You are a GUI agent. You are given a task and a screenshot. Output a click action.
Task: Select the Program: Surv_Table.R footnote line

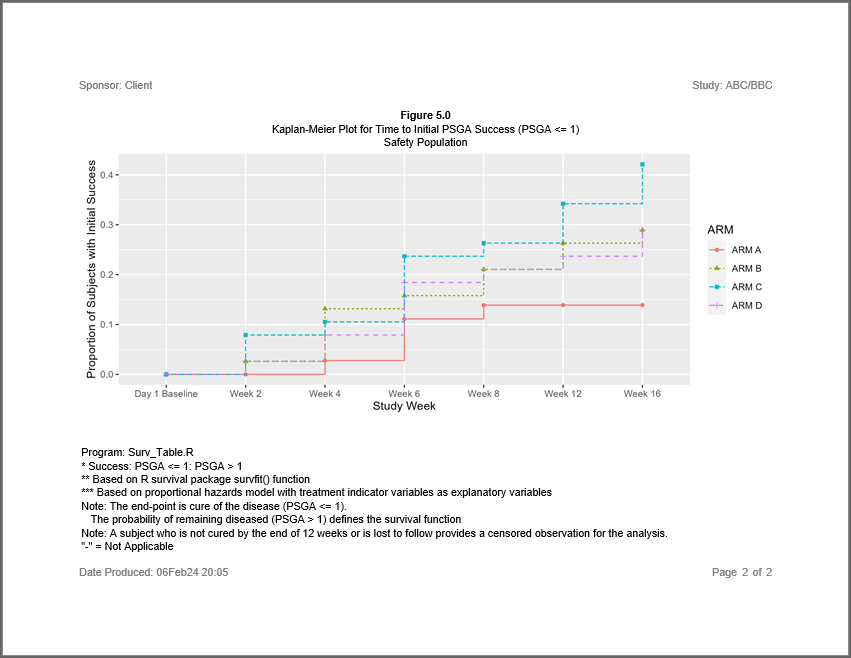tap(137, 453)
